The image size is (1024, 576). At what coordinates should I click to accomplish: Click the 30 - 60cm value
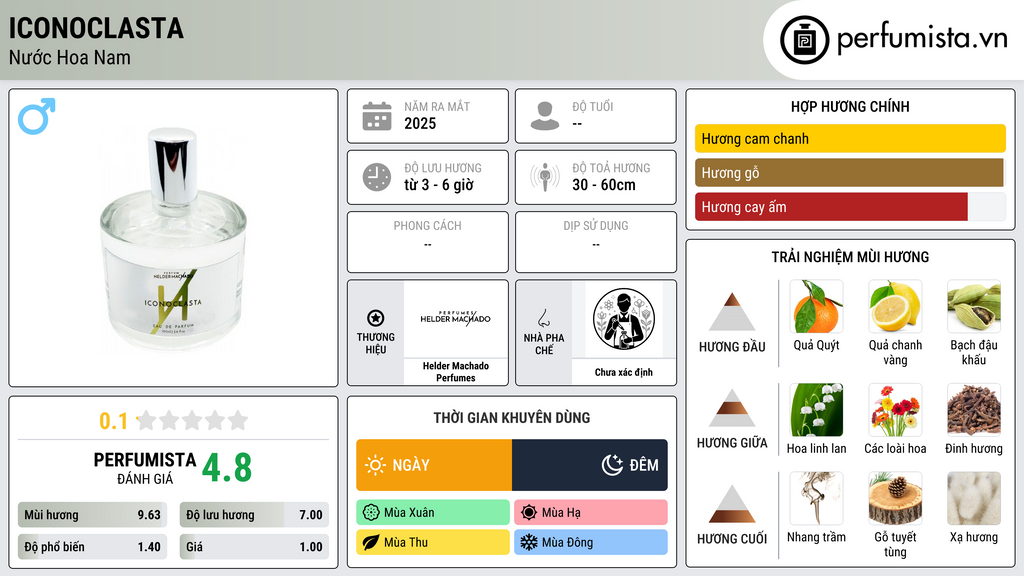tap(604, 185)
